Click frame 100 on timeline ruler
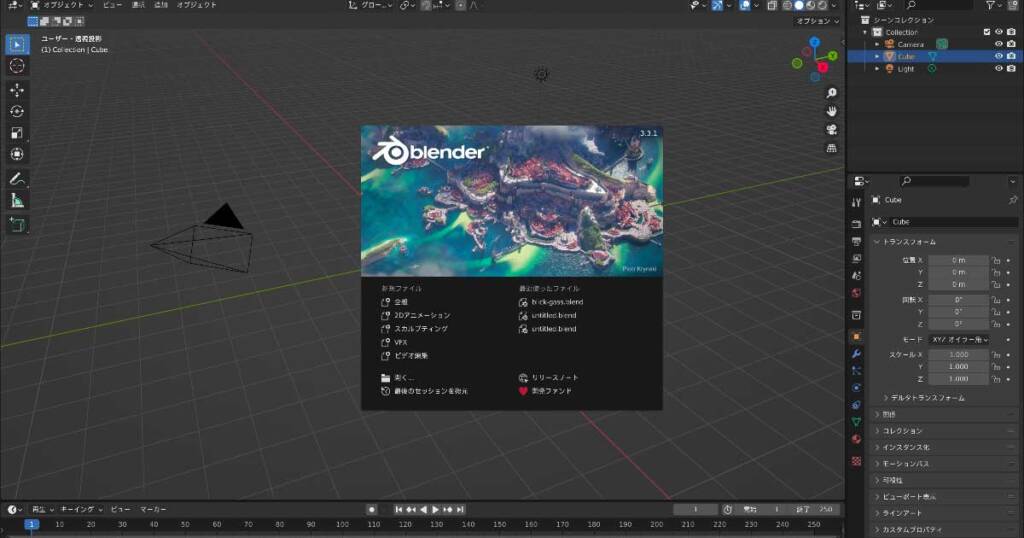 click(x=342, y=524)
